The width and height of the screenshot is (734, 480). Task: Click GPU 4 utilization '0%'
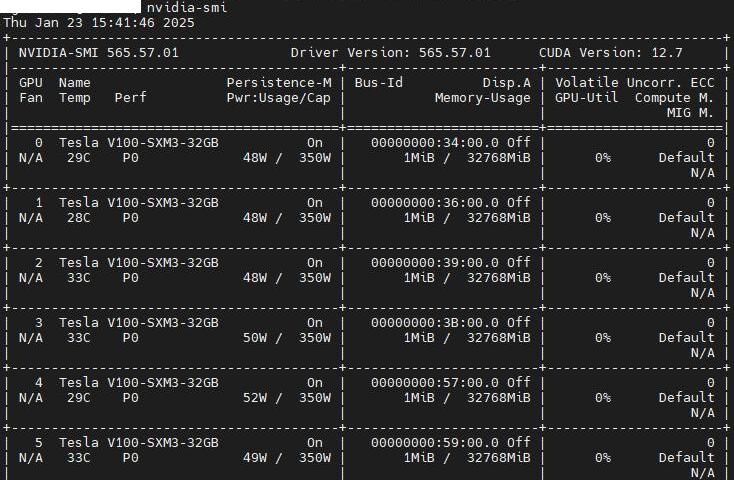pos(603,397)
